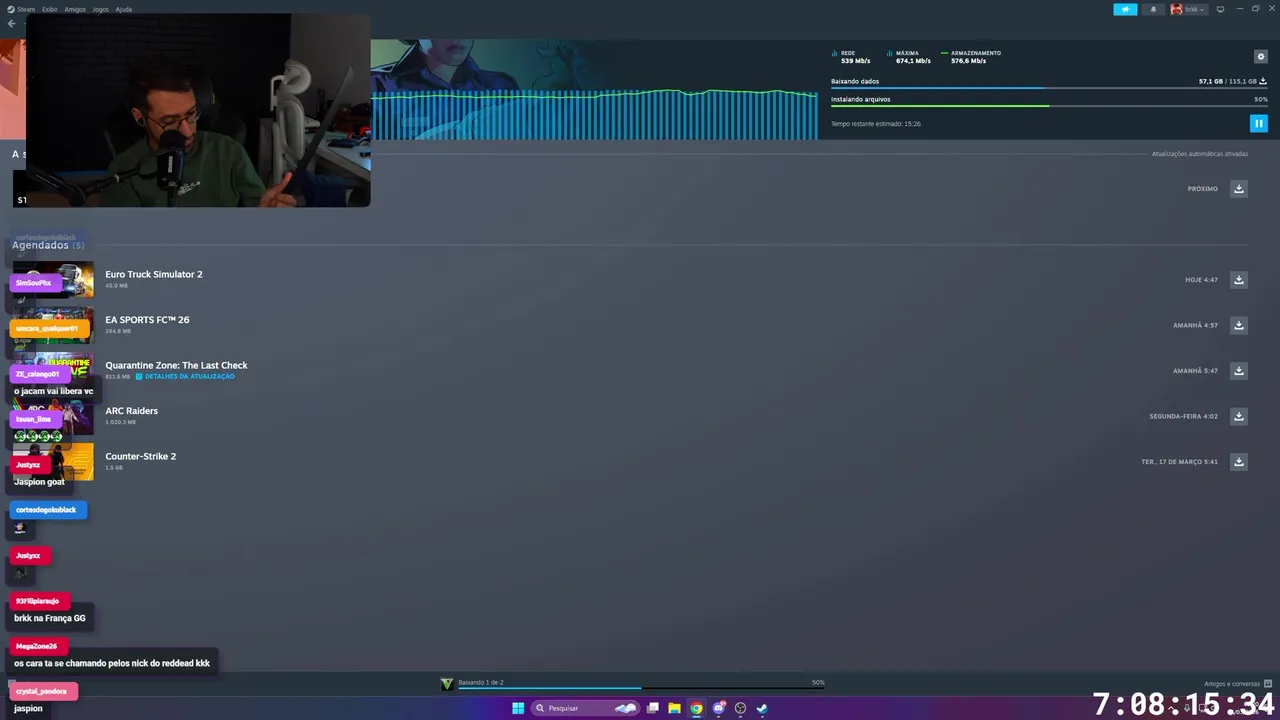1280x720 pixels.
Task: Click AMANHÃ 4:57 schedule time
Action: click(x=1195, y=325)
